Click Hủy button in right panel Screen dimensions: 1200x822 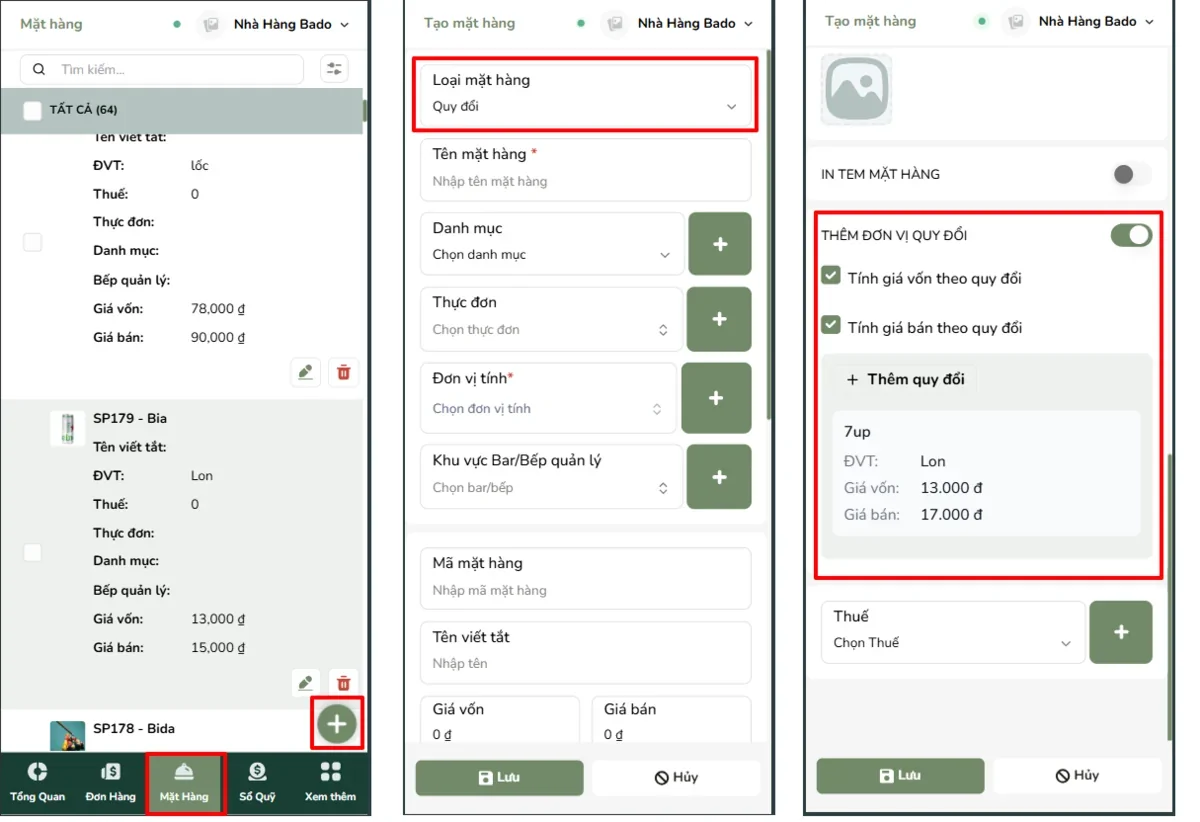coord(1077,775)
